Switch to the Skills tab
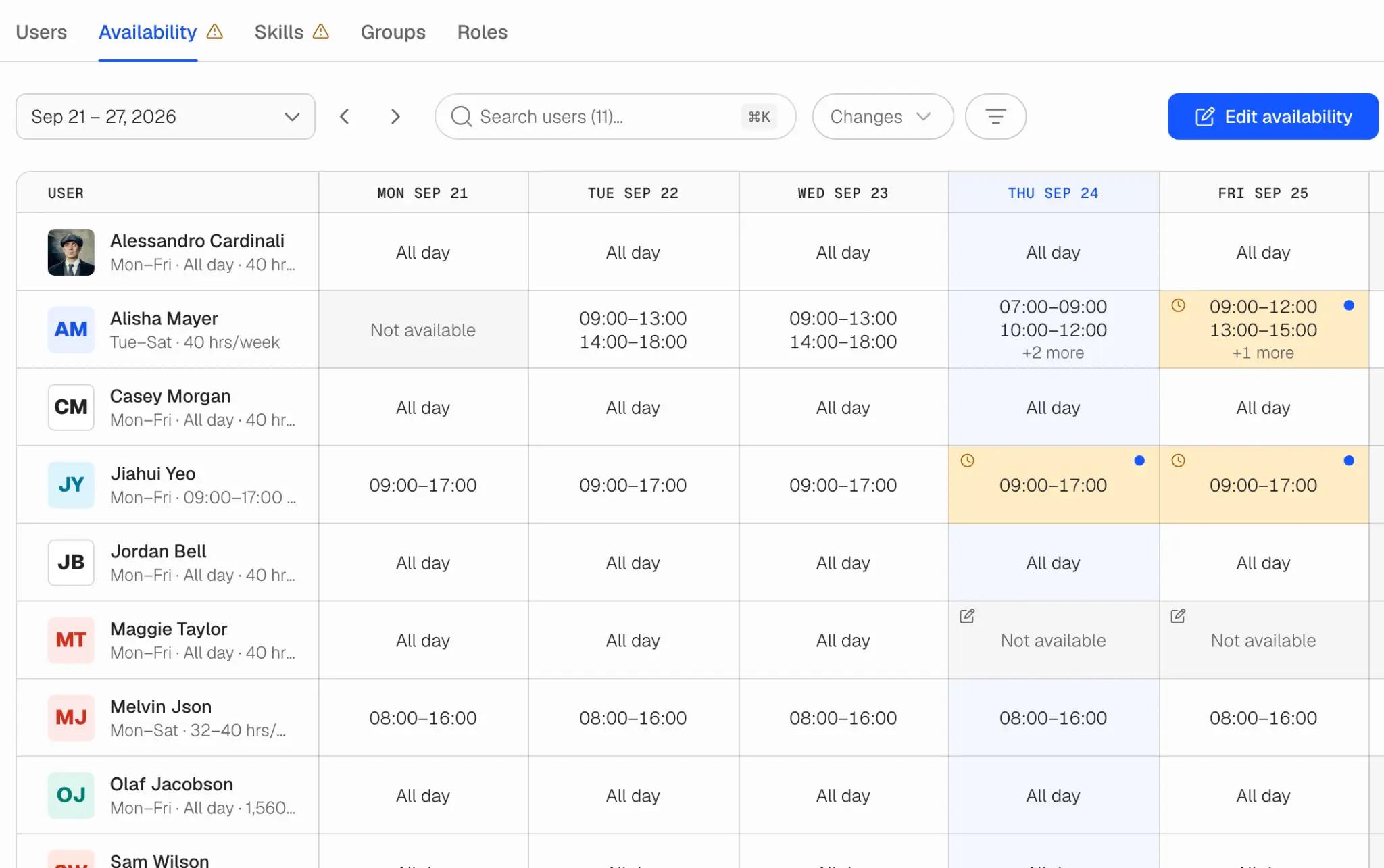This screenshot has width=1384, height=868. click(278, 32)
